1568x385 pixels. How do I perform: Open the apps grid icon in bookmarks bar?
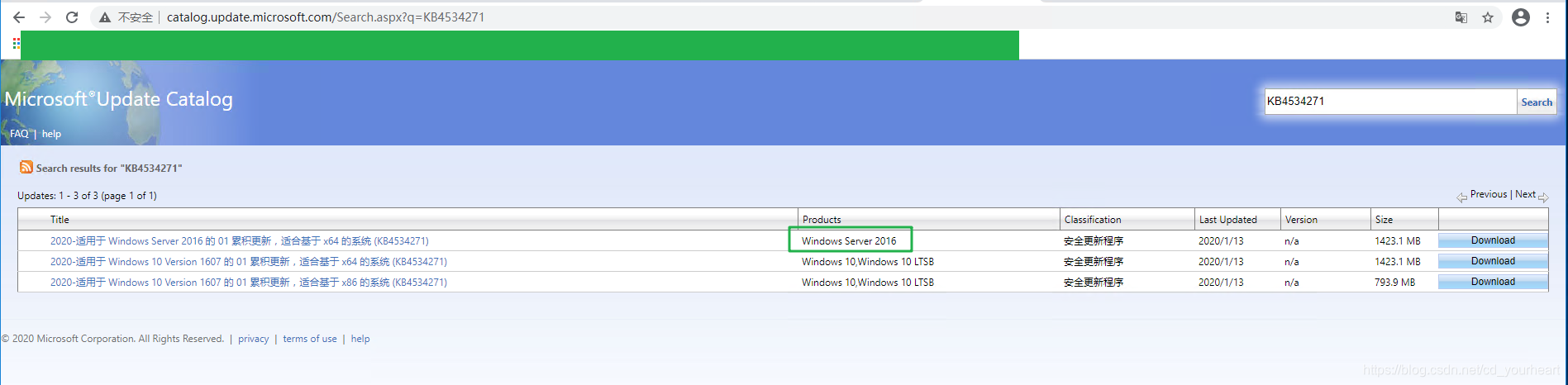(x=16, y=44)
